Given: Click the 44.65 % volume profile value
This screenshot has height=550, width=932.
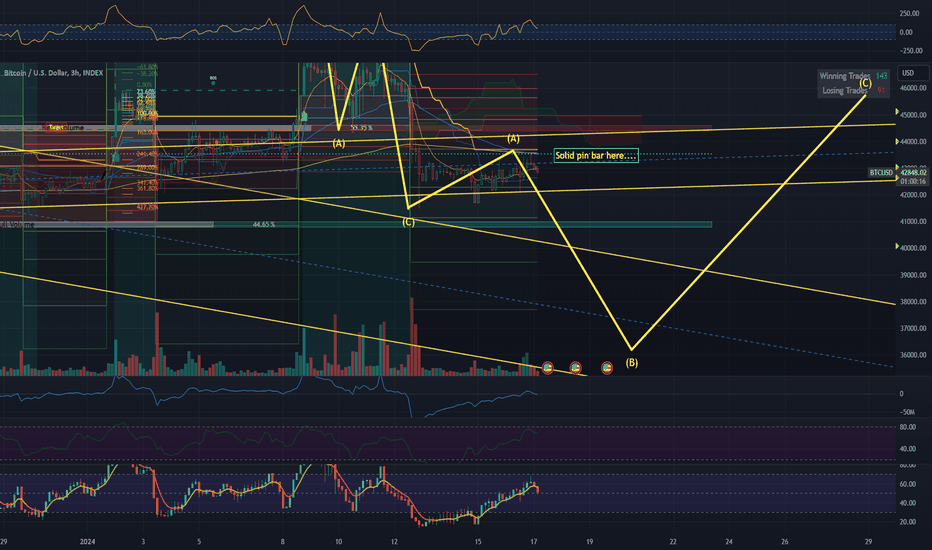Looking at the screenshot, I should pyautogui.click(x=263, y=225).
